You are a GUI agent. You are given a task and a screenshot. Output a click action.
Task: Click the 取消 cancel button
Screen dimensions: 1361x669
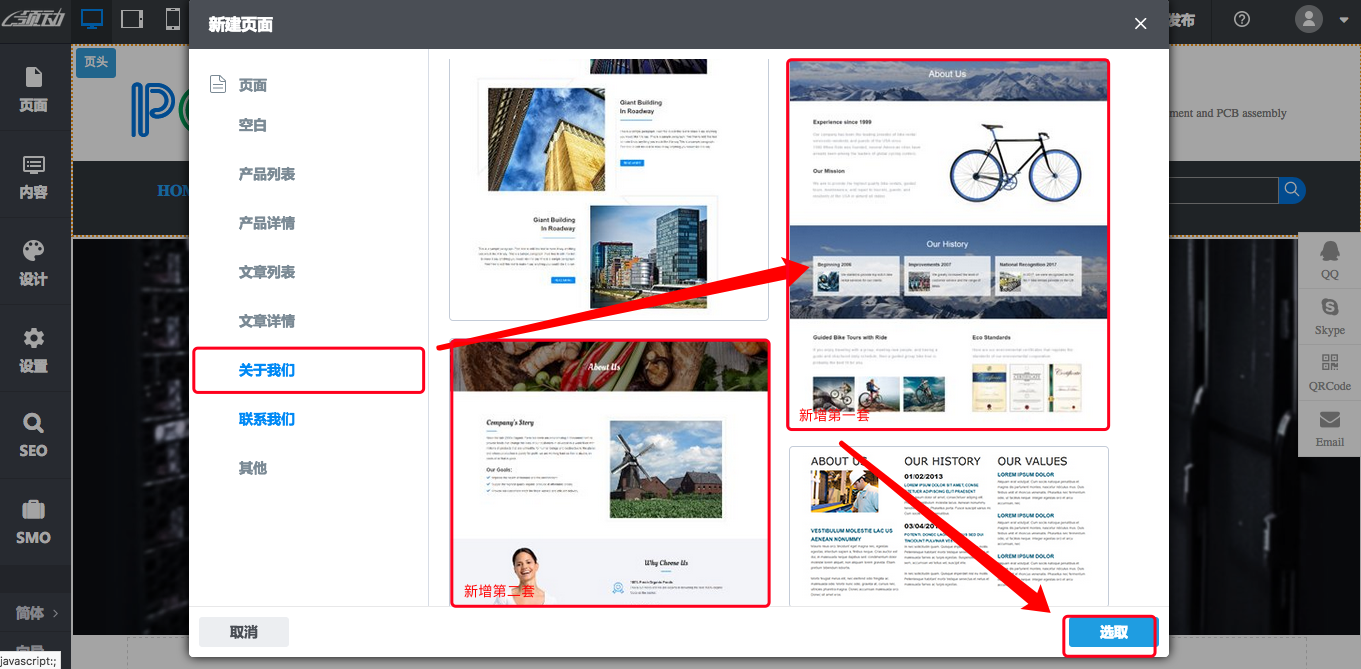244,632
